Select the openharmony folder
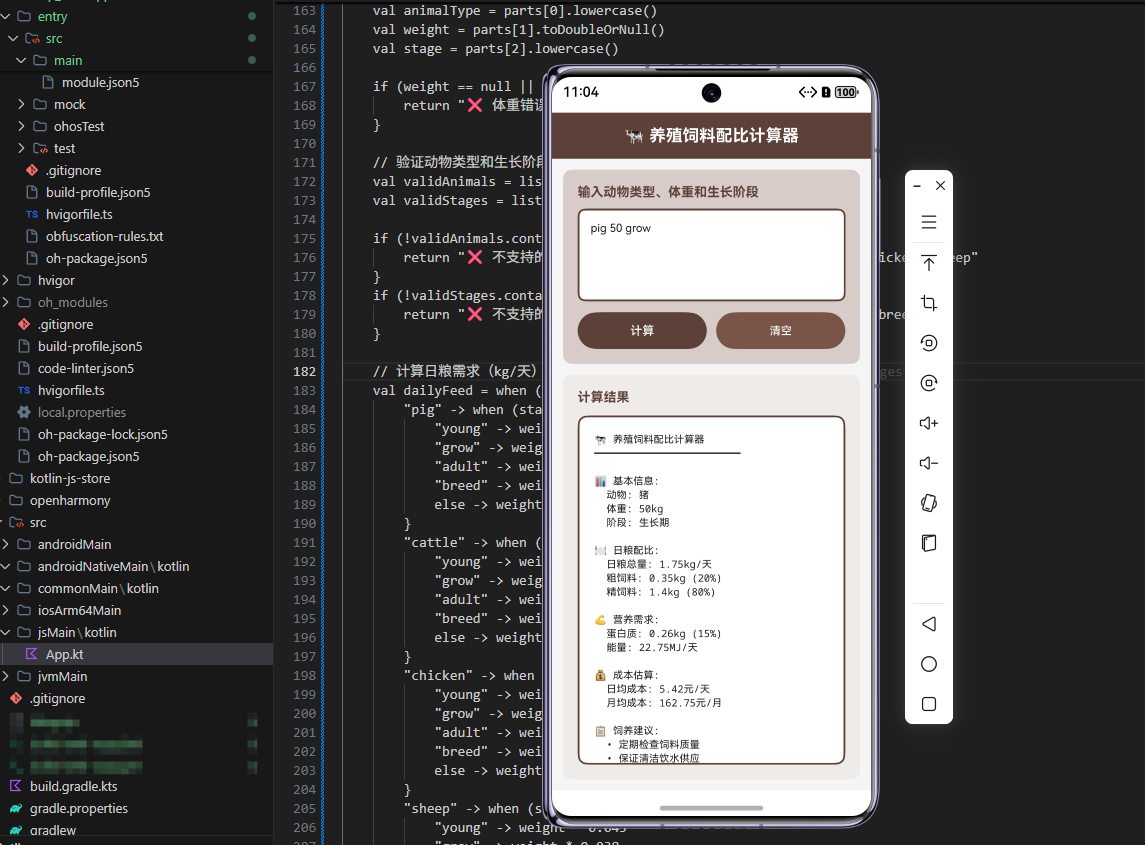Screen dimensions: 1145x845 click(x=70, y=500)
